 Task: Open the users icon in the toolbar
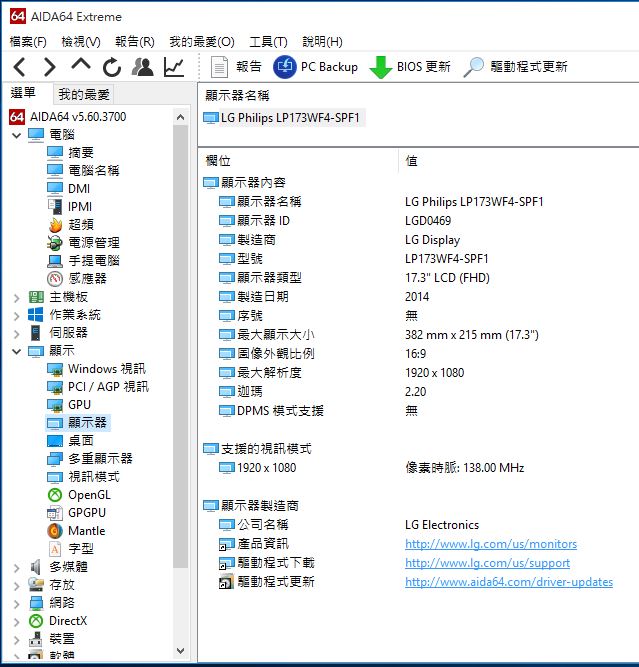(x=143, y=67)
